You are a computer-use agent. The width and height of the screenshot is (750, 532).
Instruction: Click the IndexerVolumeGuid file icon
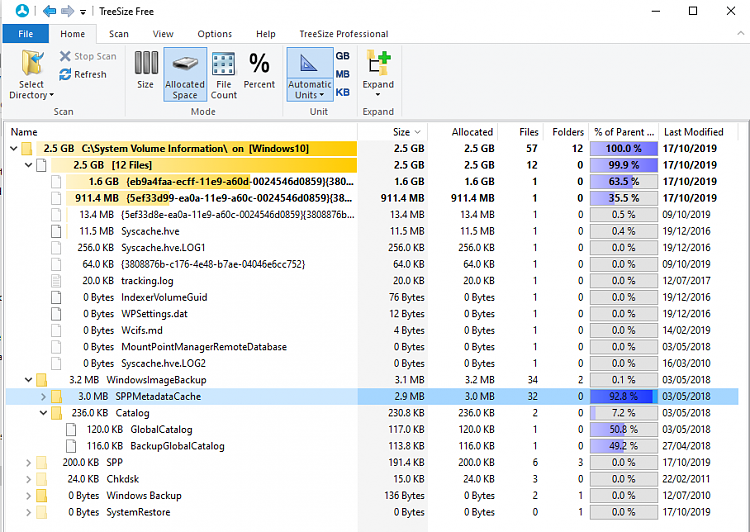[x=56, y=298]
